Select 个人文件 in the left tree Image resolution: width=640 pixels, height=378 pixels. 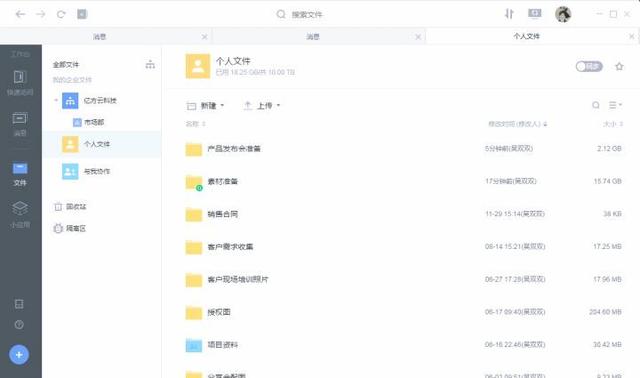tap(102, 144)
